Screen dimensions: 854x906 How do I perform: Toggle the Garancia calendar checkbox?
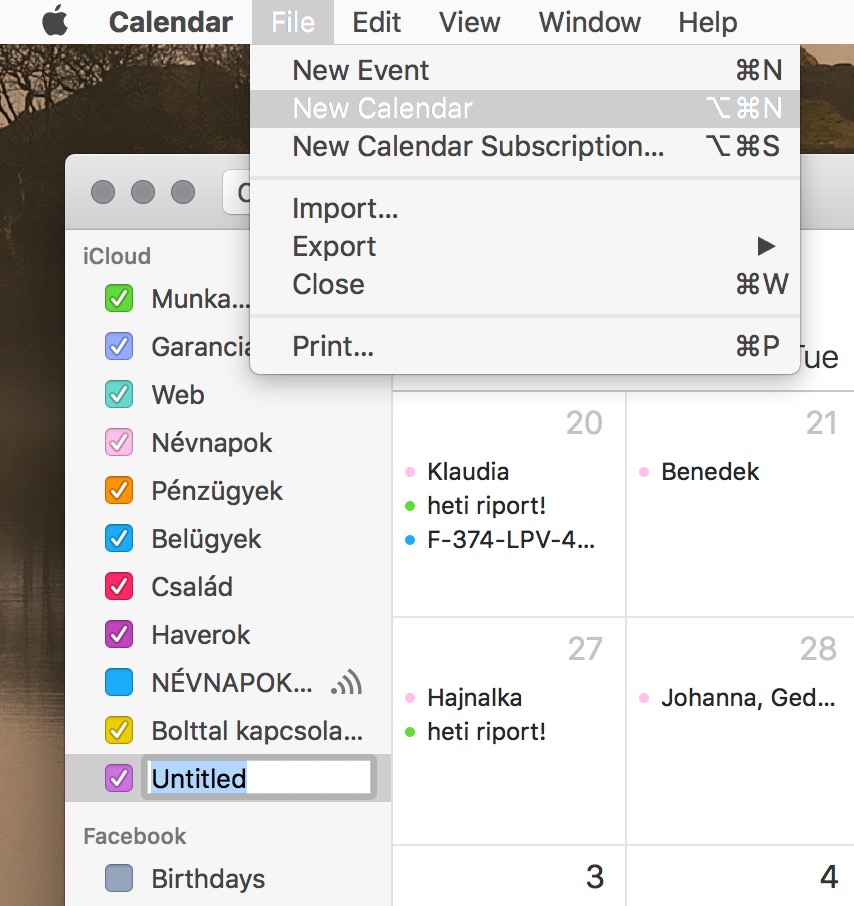[119, 347]
